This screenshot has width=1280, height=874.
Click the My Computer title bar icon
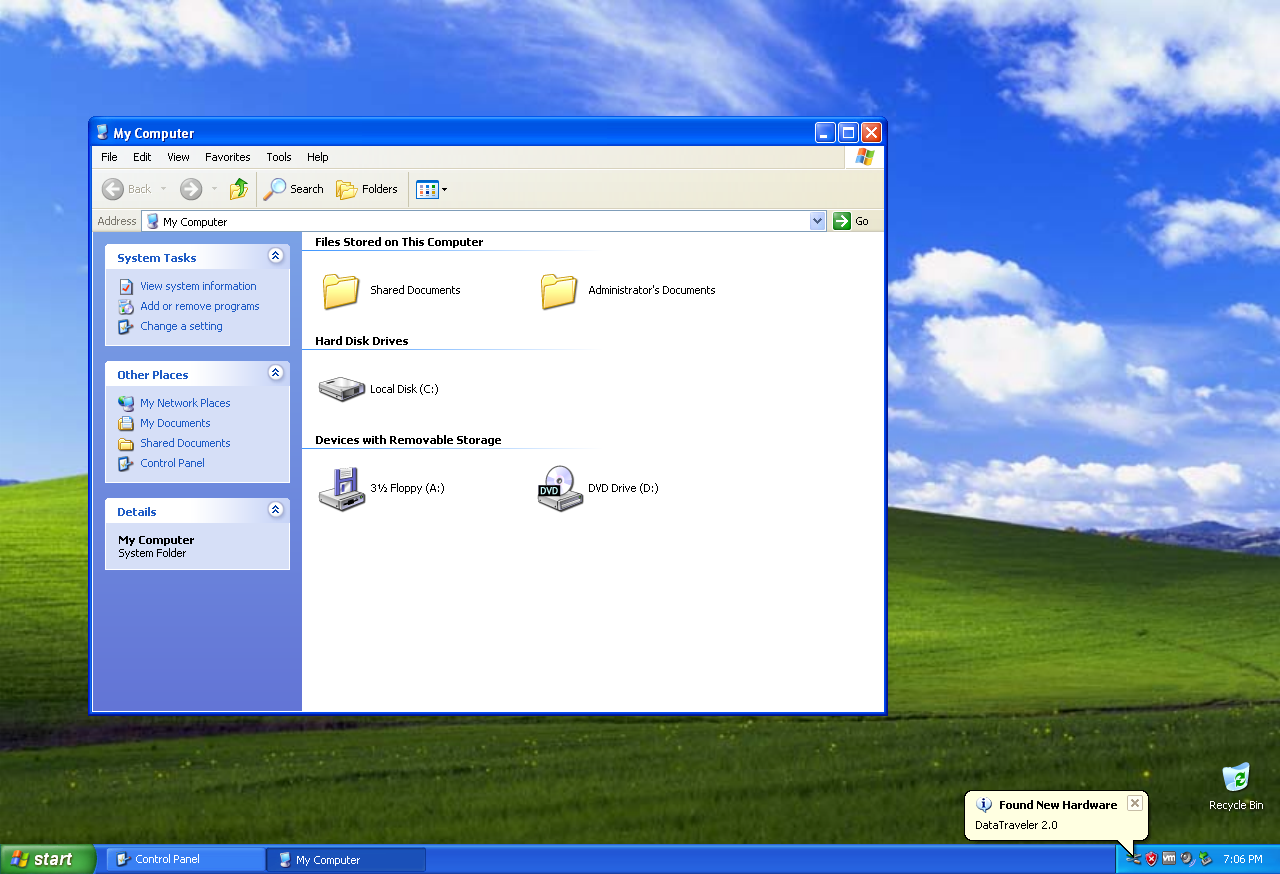tap(102, 132)
